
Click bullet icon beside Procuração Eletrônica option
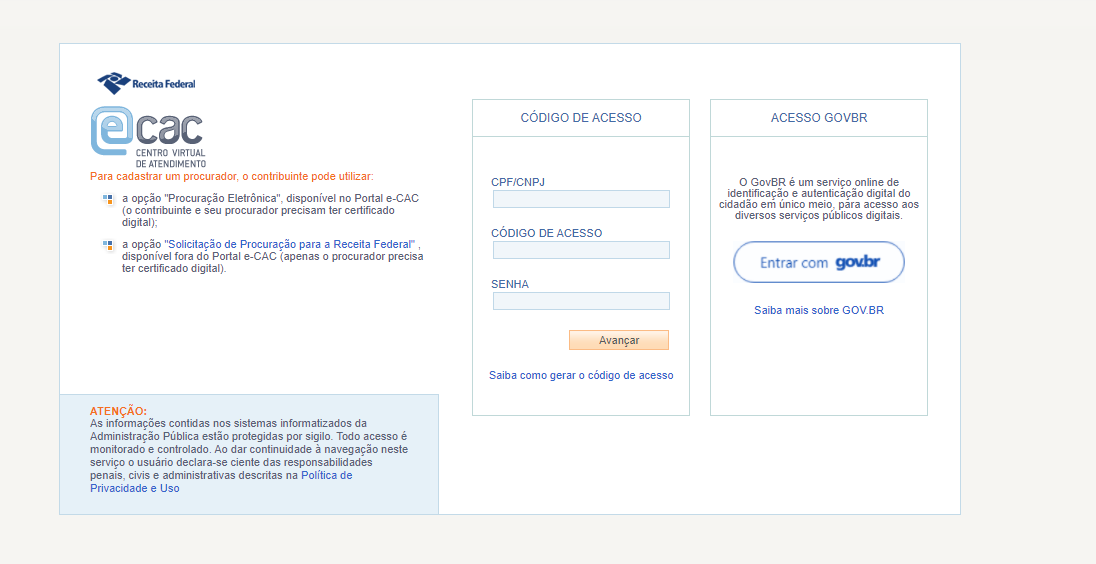[108, 199]
